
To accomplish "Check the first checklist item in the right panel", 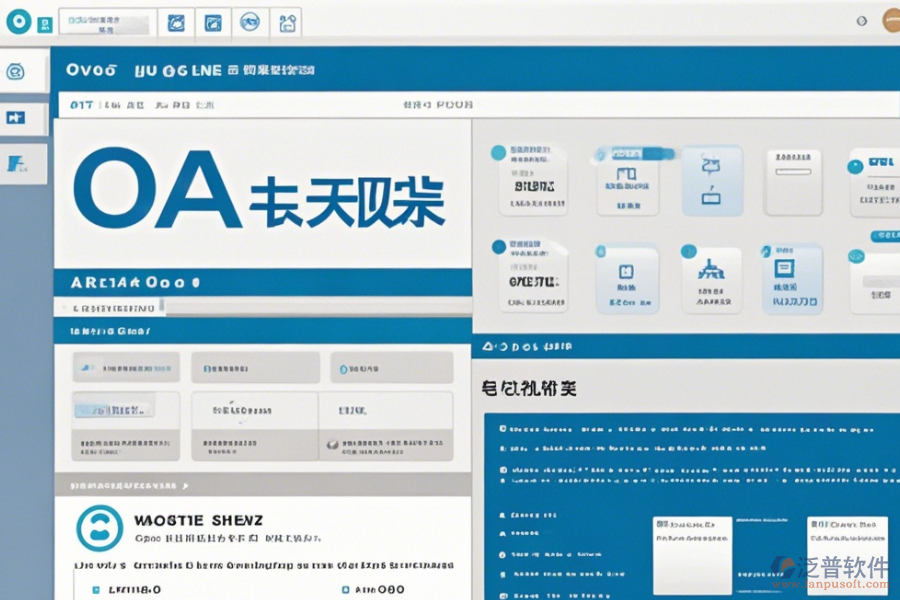I will point(504,429).
